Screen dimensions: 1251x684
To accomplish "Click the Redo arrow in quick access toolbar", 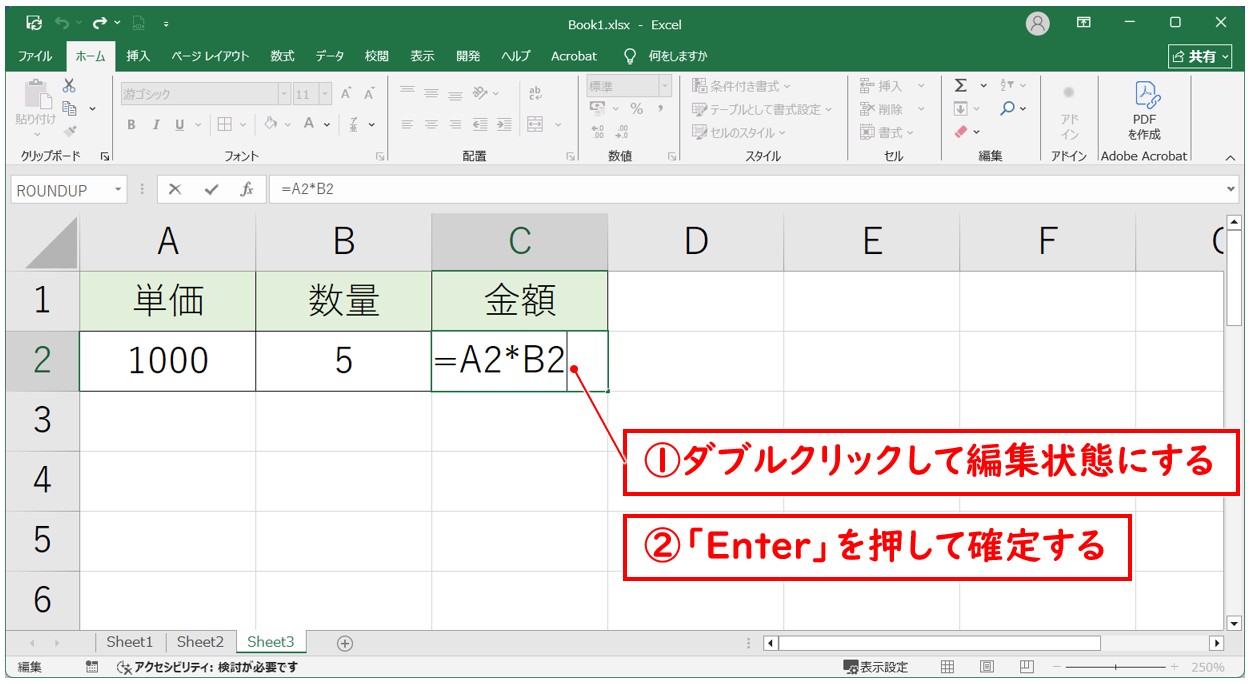I will tap(99, 22).
